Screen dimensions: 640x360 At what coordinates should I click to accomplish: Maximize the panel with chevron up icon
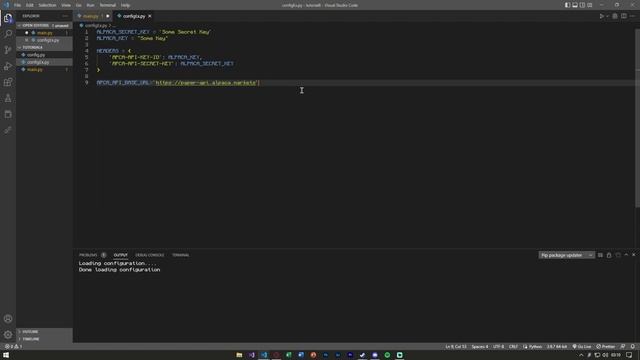click(626, 255)
